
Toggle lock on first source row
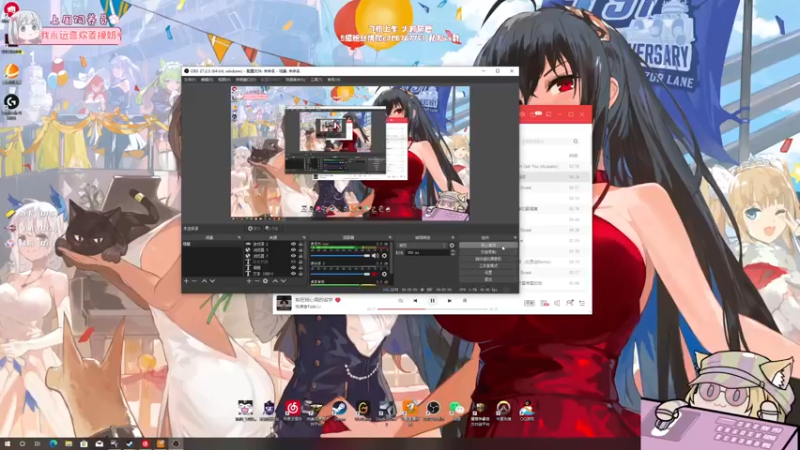click(x=301, y=244)
